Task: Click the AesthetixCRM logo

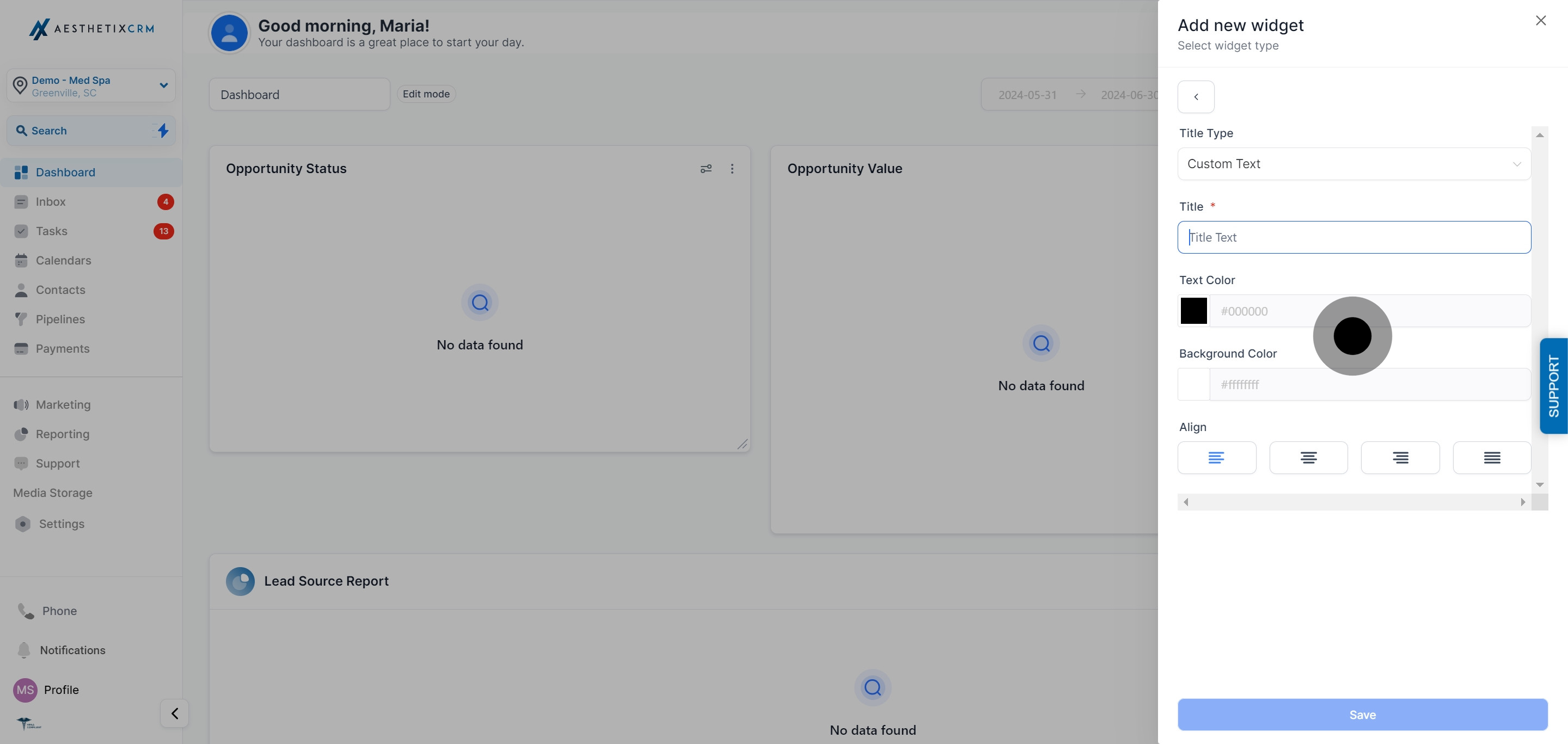Action: (x=91, y=29)
